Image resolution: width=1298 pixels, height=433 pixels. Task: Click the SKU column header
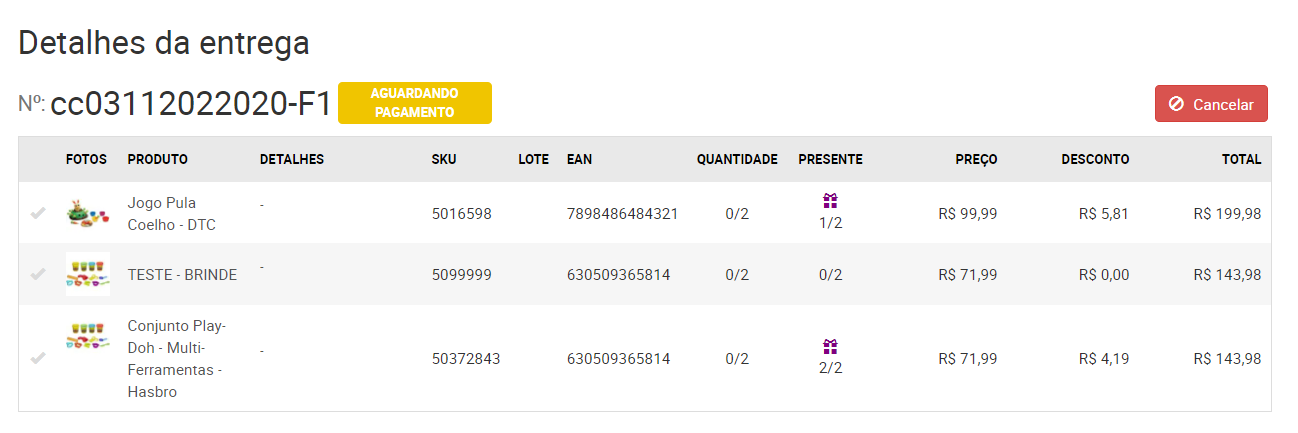443,159
